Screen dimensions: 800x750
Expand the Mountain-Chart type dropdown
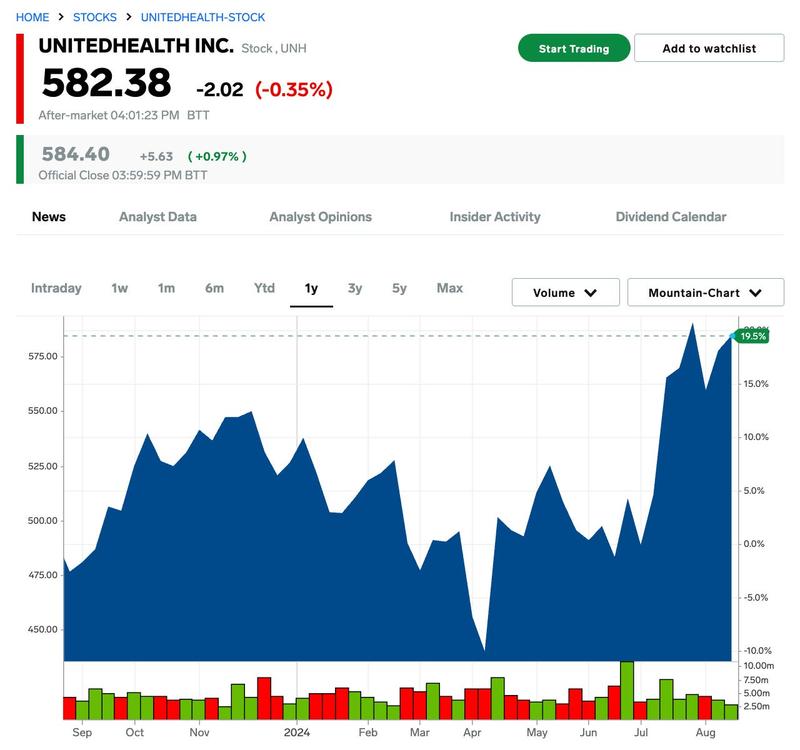click(x=706, y=292)
